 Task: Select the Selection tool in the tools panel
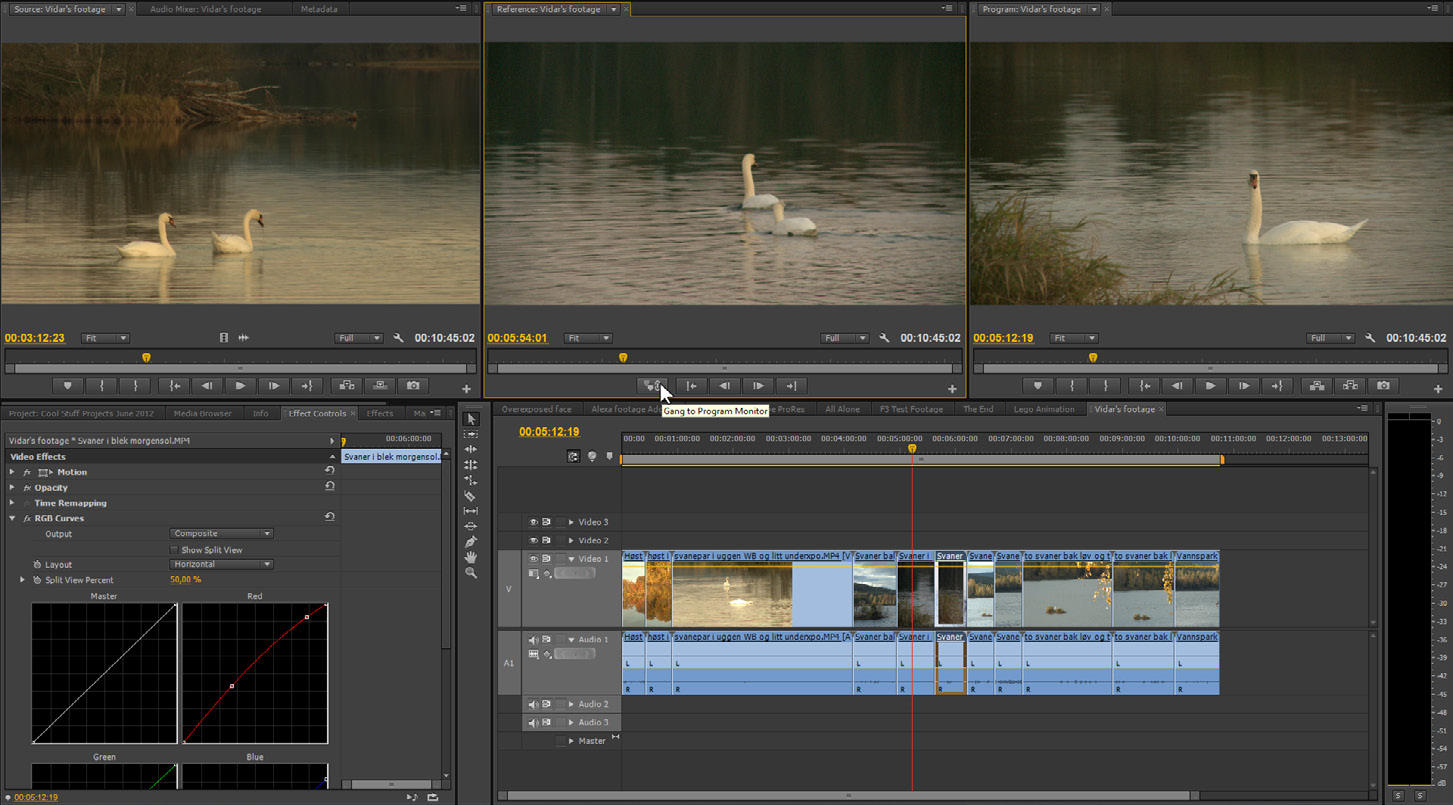pyautogui.click(x=471, y=419)
